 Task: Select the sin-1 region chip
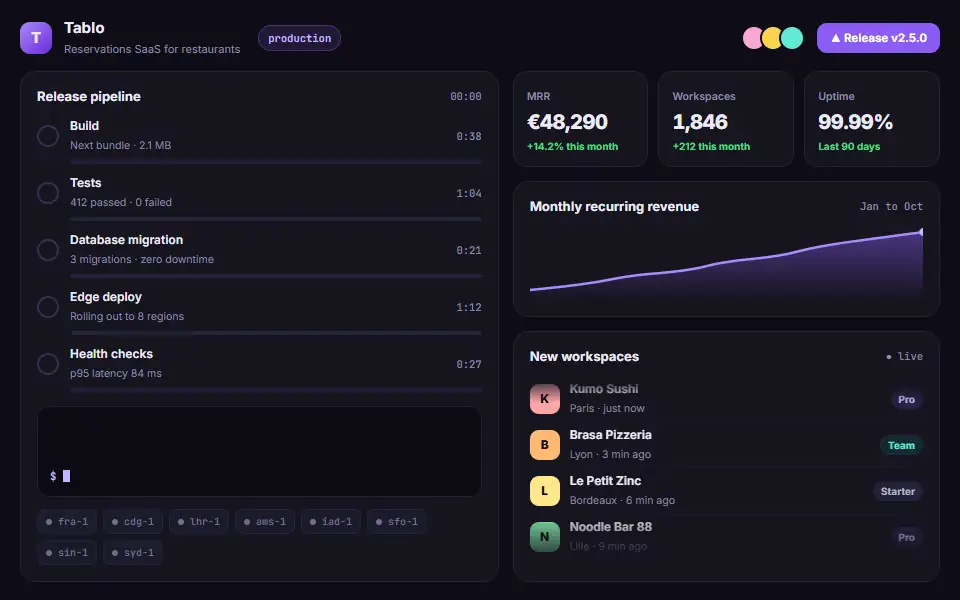67,552
